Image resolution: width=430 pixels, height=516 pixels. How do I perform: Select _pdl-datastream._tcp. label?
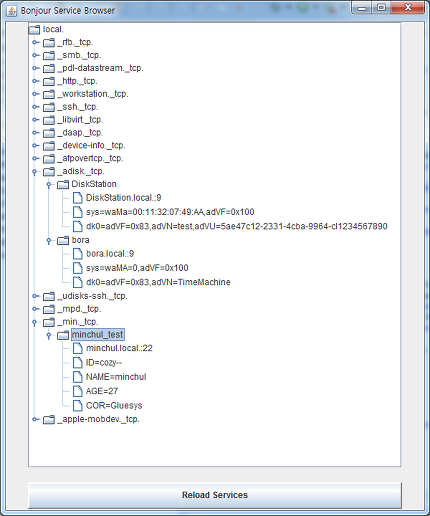click(100, 68)
